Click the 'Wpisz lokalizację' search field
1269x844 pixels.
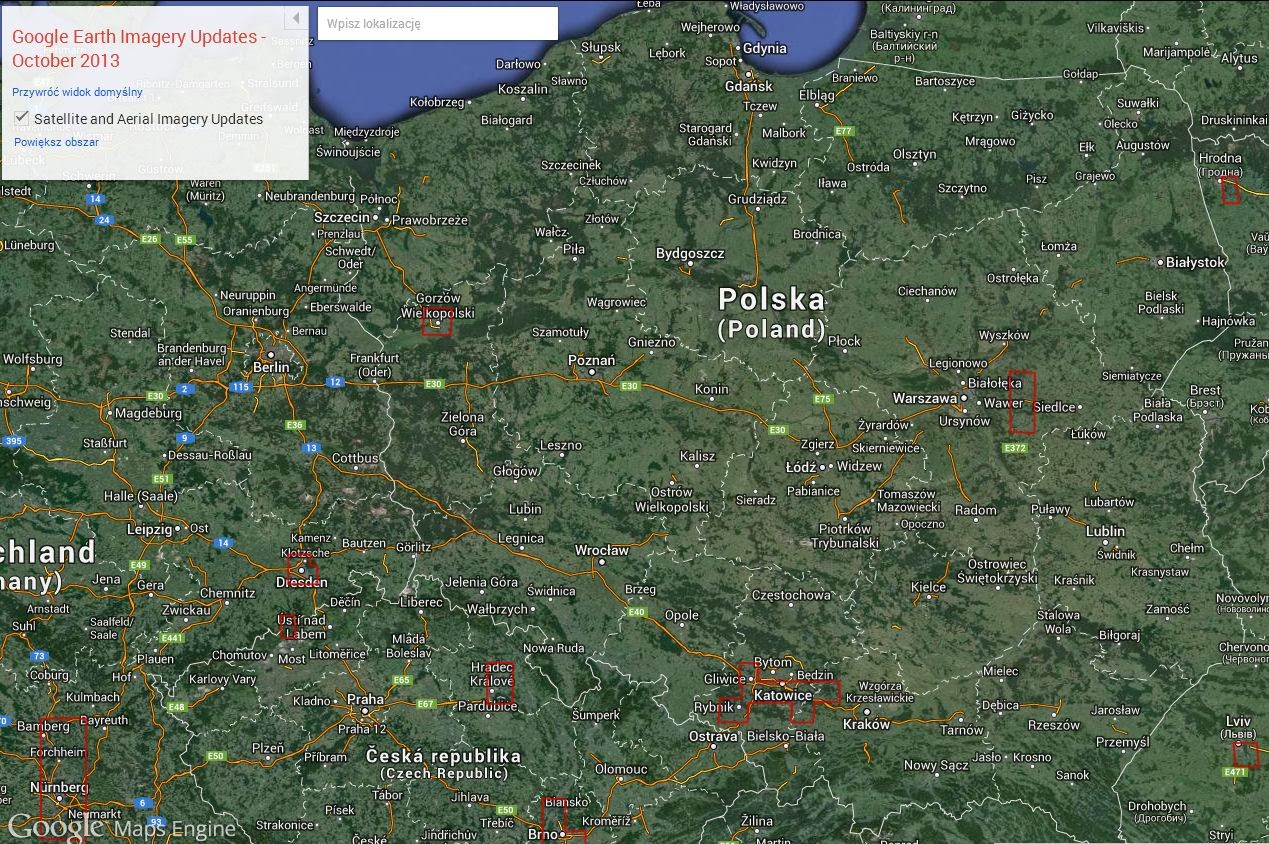click(x=438, y=23)
